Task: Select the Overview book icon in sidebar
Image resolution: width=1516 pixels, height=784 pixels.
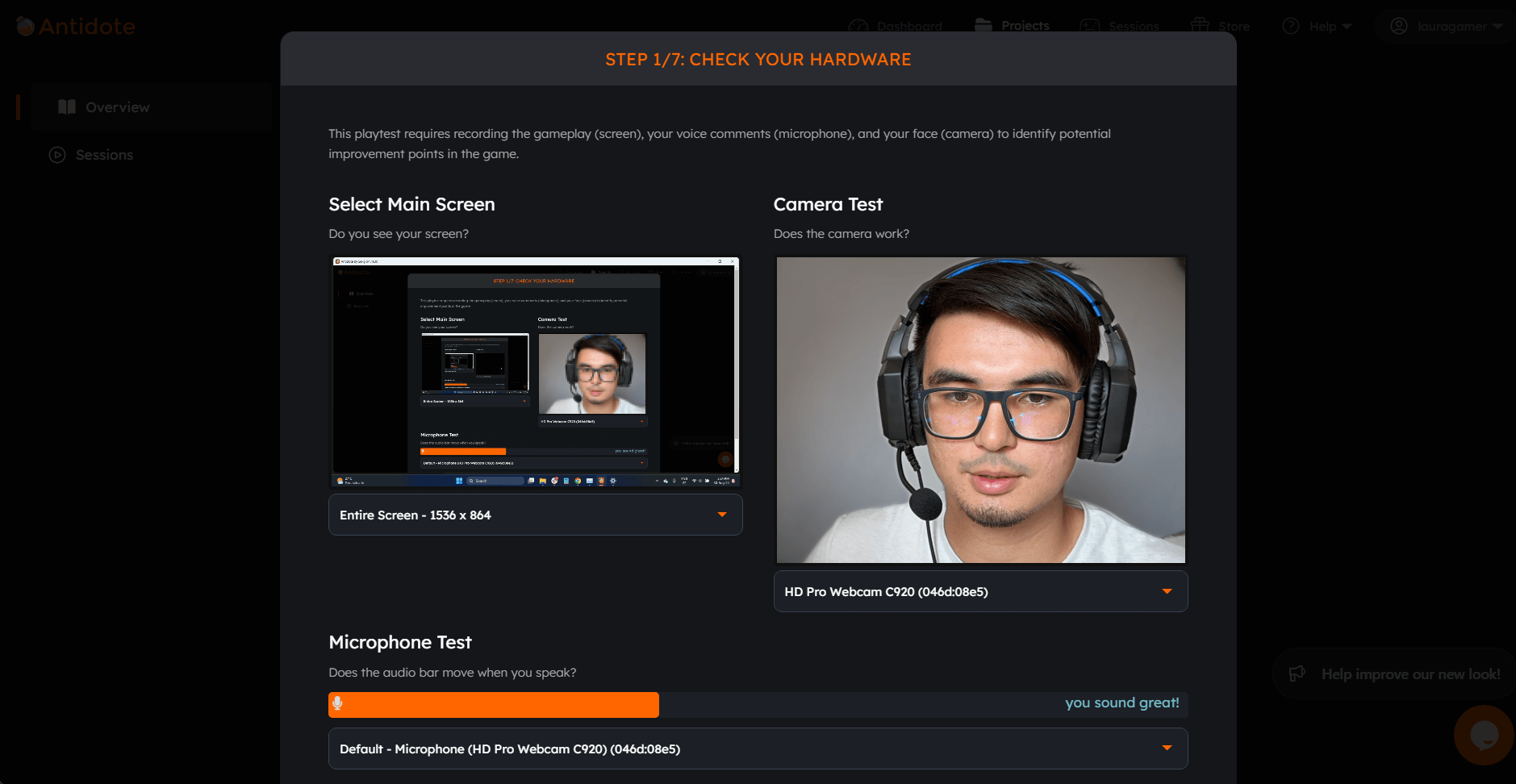Action: (68, 106)
